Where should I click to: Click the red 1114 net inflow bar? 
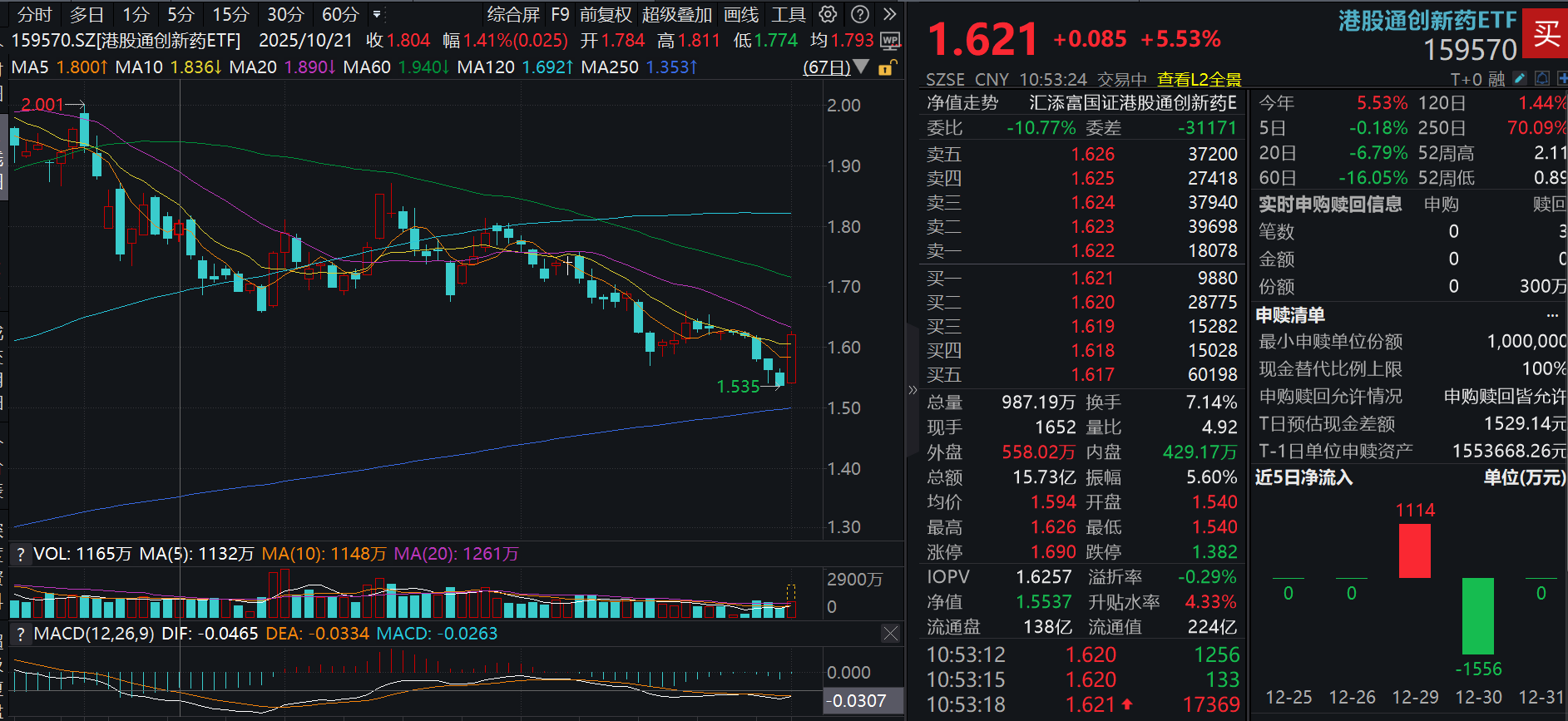1414,551
